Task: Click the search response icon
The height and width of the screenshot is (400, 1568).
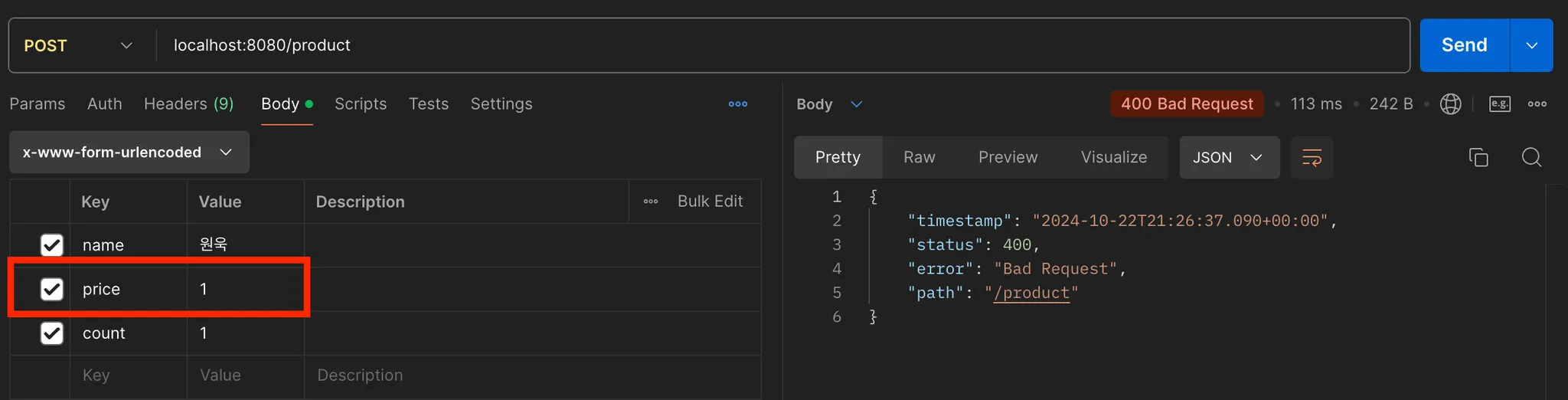Action: 1531,157
